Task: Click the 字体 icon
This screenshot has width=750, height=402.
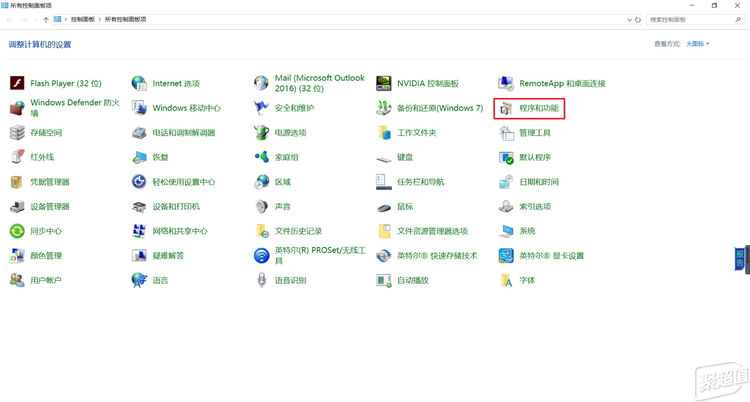Action: pos(506,281)
